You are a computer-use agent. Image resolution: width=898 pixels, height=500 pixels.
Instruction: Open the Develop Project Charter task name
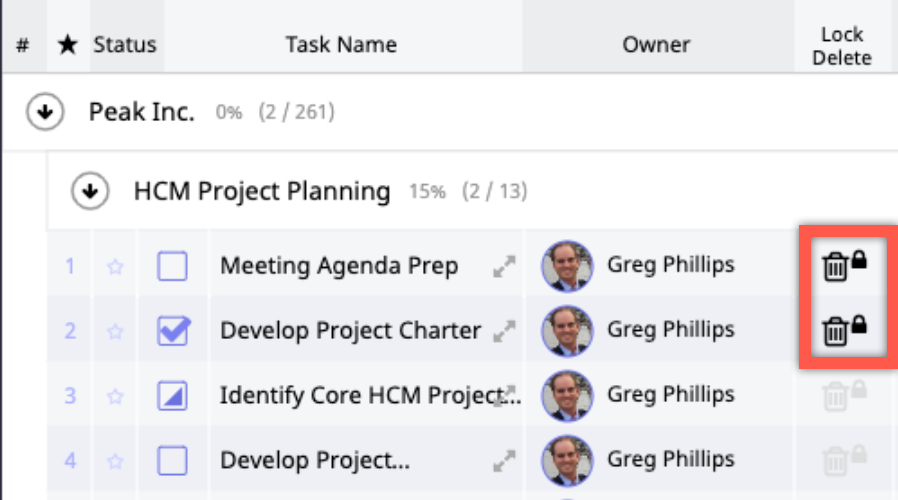pyautogui.click(x=350, y=330)
